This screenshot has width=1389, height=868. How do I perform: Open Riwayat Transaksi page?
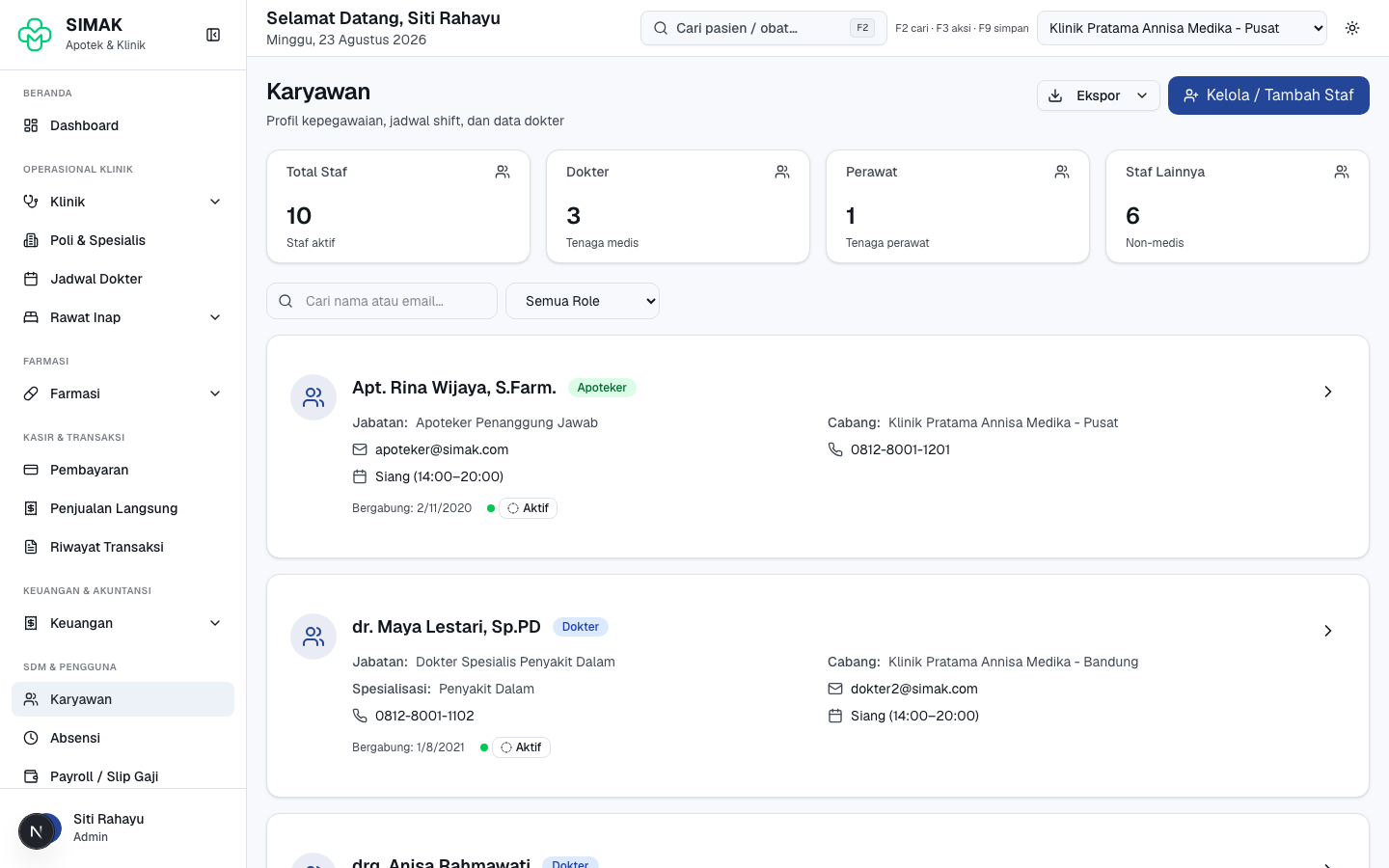point(123,547)
